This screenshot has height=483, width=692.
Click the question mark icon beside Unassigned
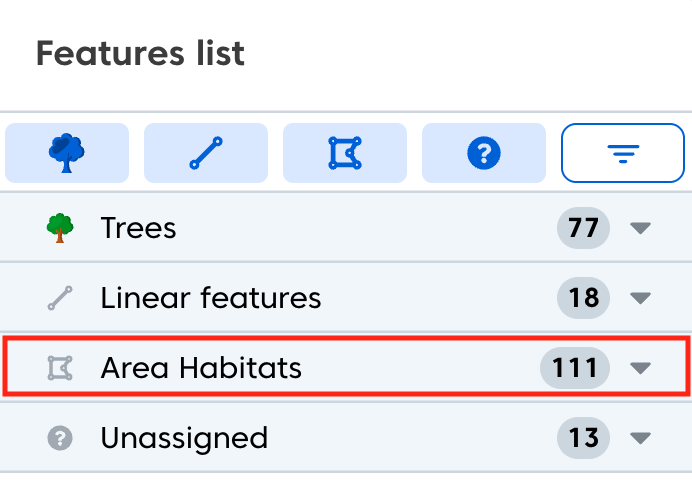(61, 438)
